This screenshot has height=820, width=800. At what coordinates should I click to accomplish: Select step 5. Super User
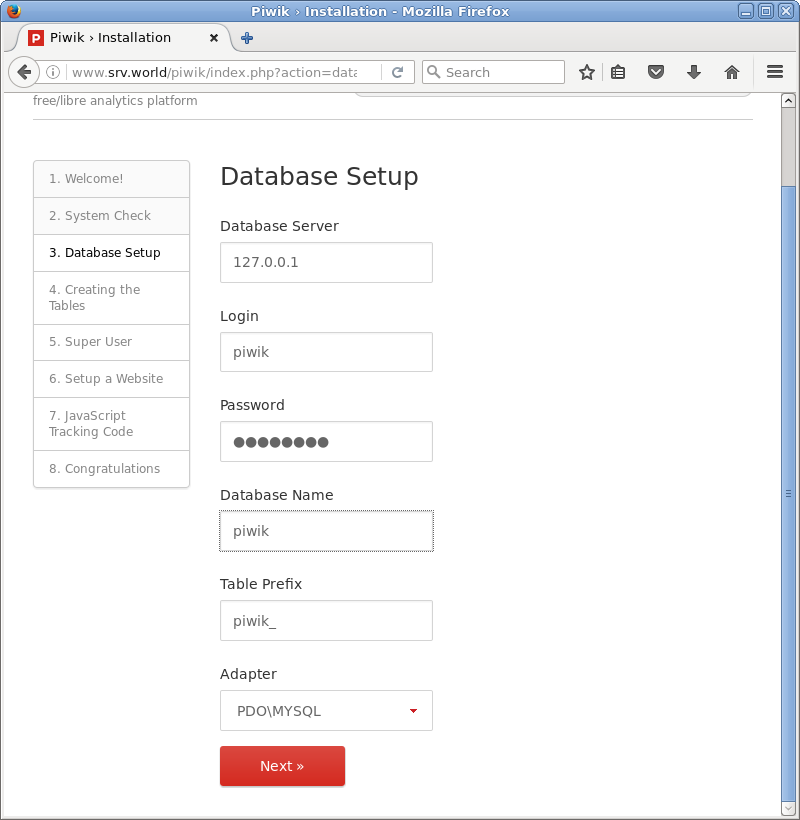tap(111, 343)
